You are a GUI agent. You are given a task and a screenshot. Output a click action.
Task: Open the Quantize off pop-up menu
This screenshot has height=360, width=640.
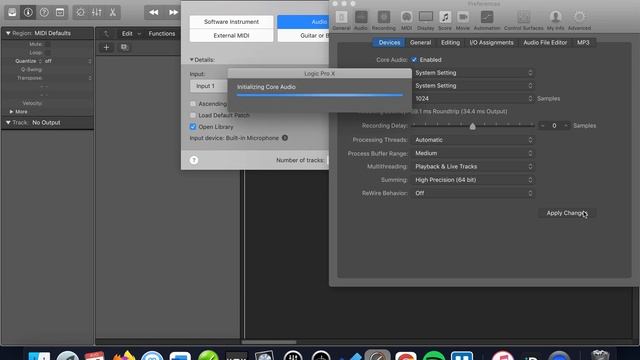68,61
